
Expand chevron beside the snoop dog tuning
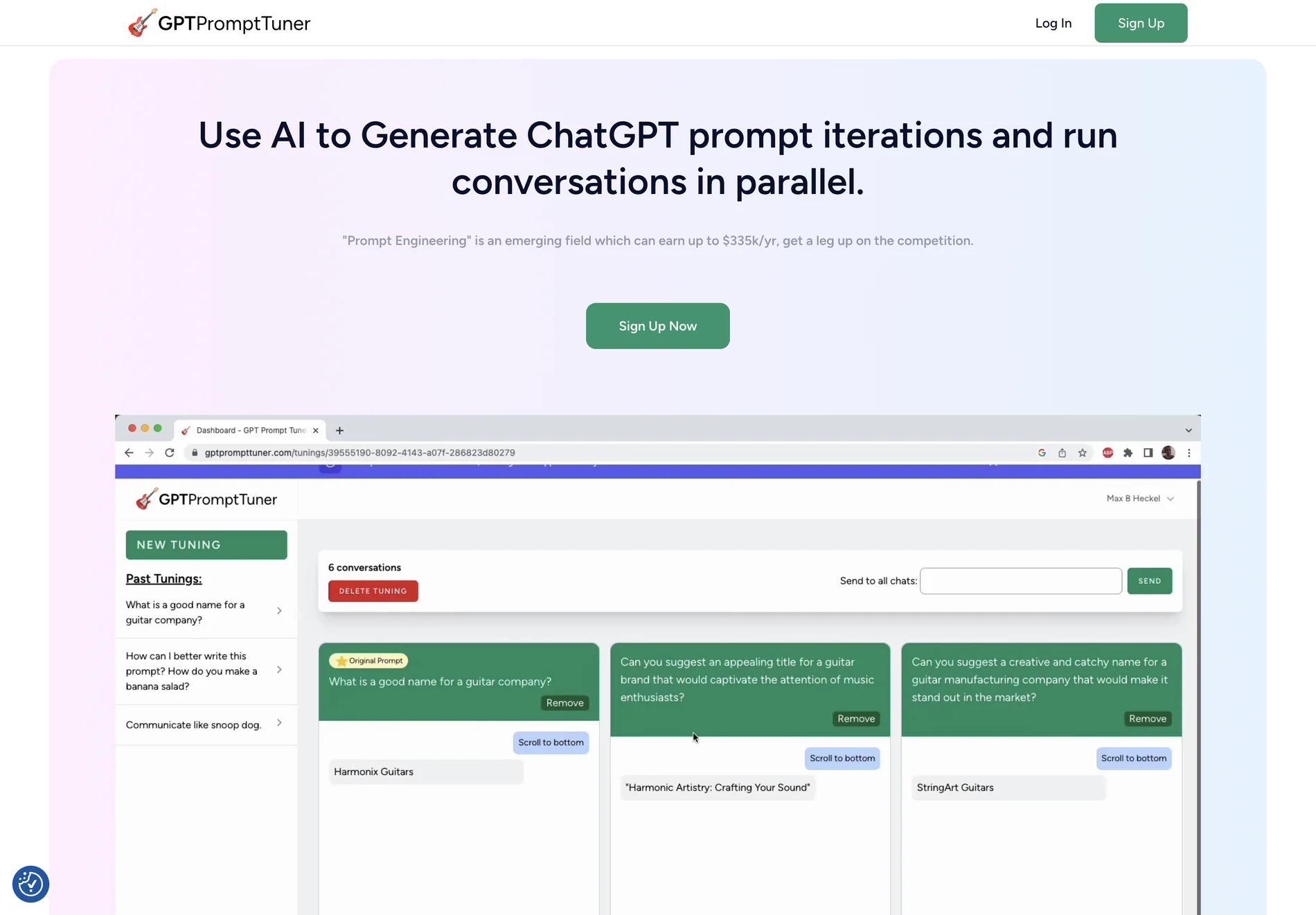(x=279, y=722)
